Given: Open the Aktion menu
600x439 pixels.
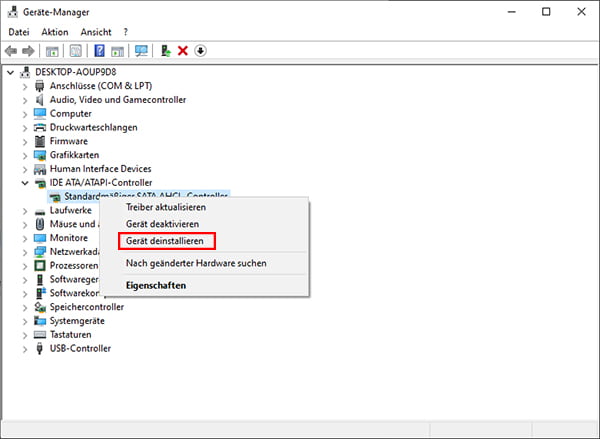Looking at the screenshot, I should (x=55, y=32).
